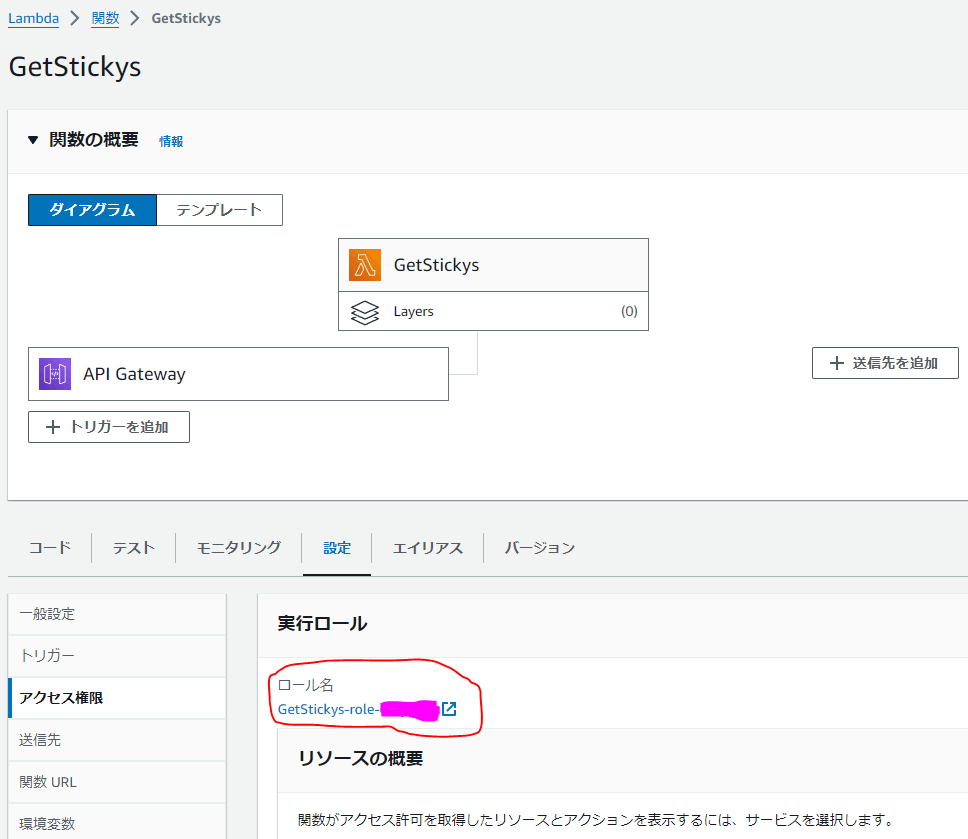Click the Lambda breadcrumb link
Screen dimensions: 968x839
(33, 19)
